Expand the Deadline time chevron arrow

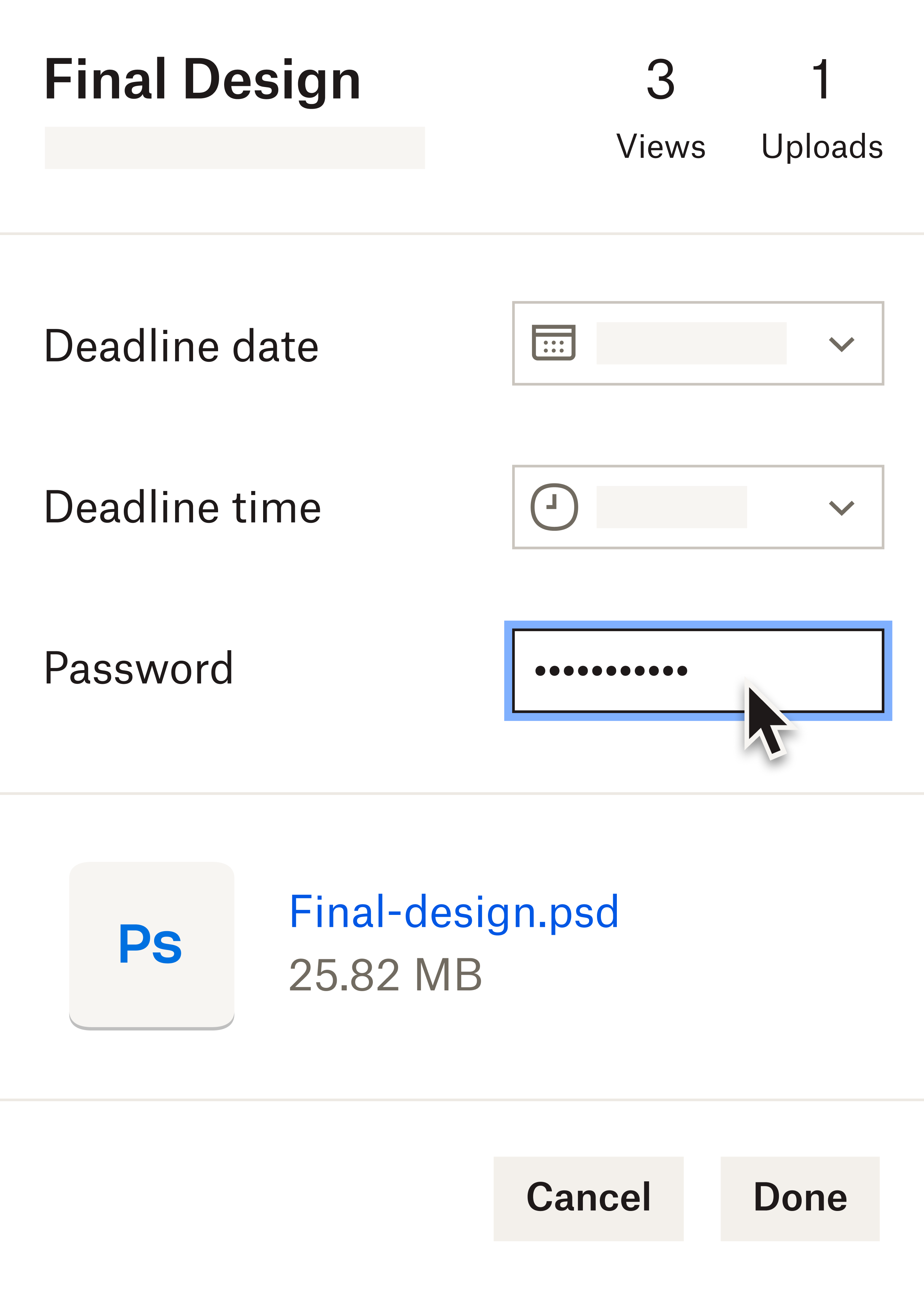[841, 507]
